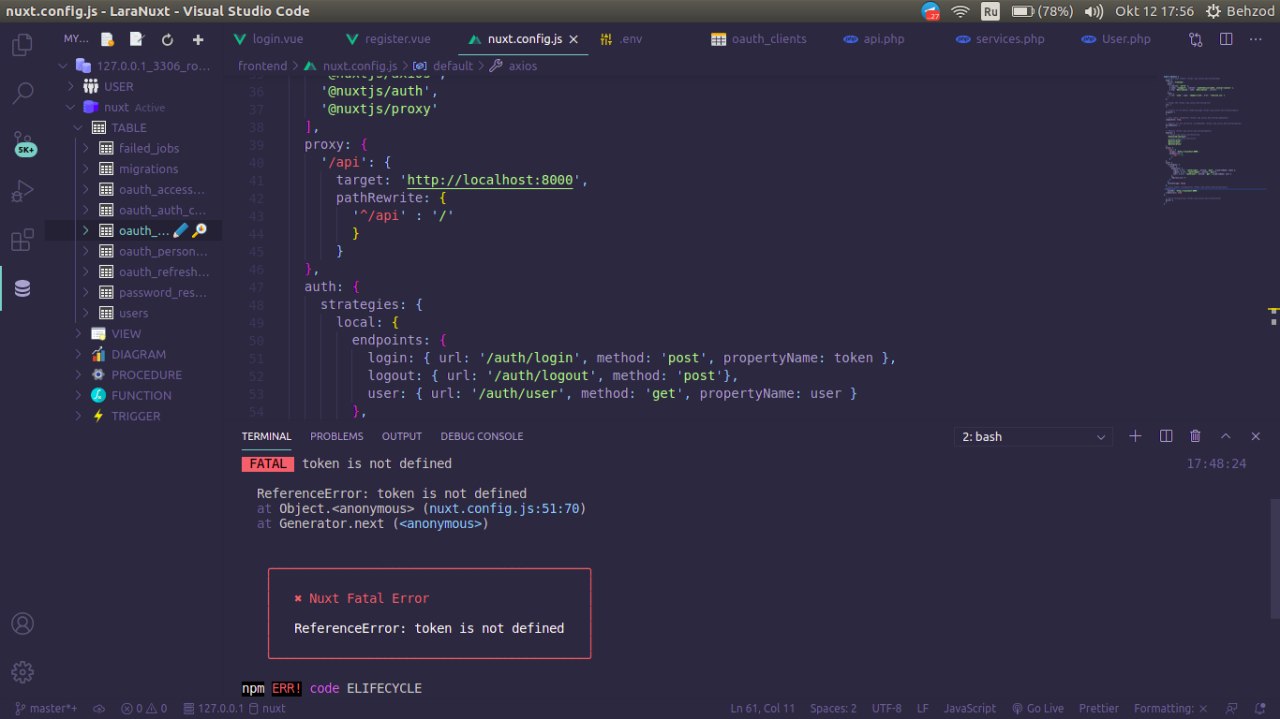This screenshot has width=1280, height=719.
Task: Click the feedback icon in status bar
Action: 1232,708
